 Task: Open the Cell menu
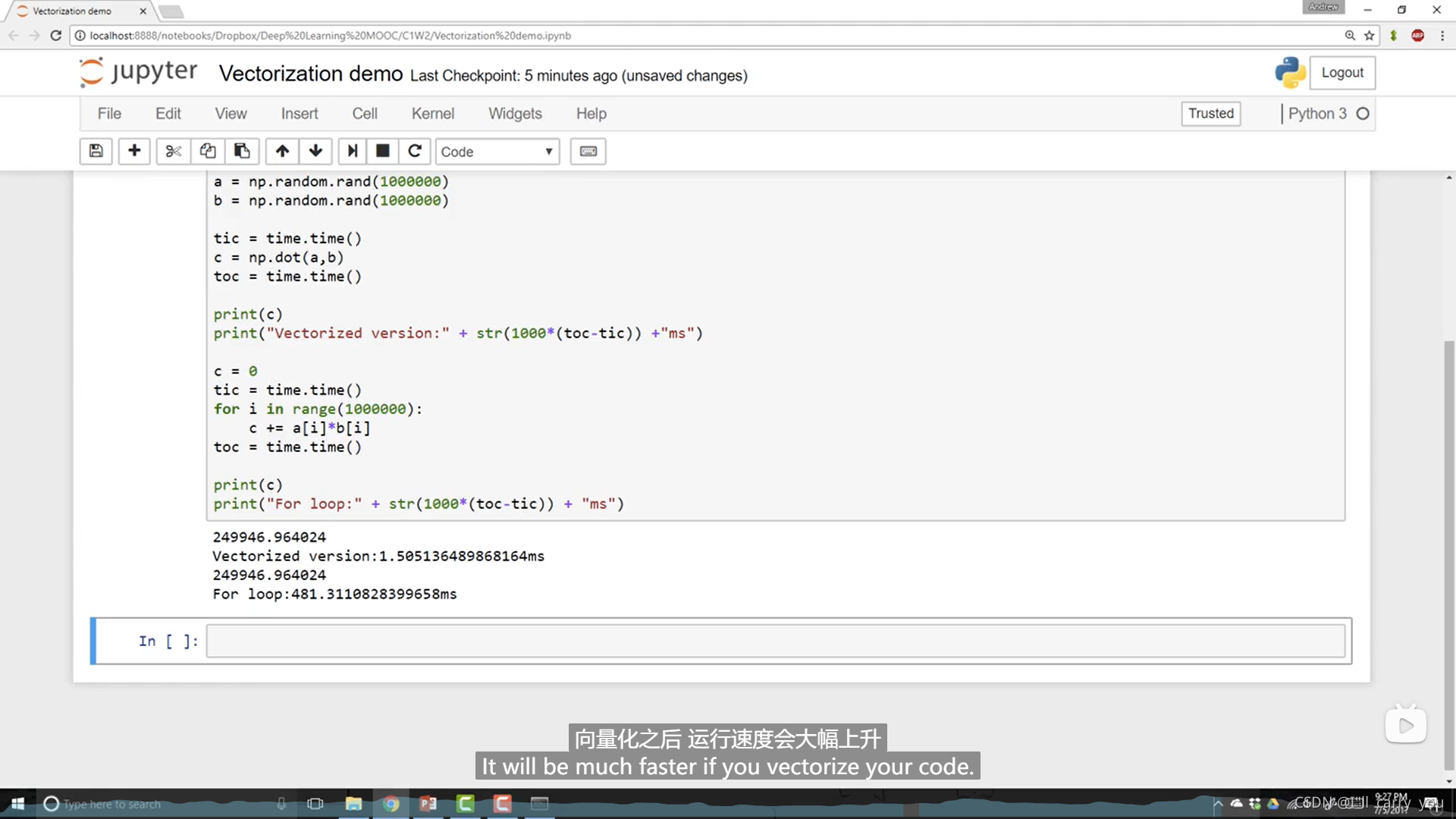pyautogui.click(x=364, y=113)
